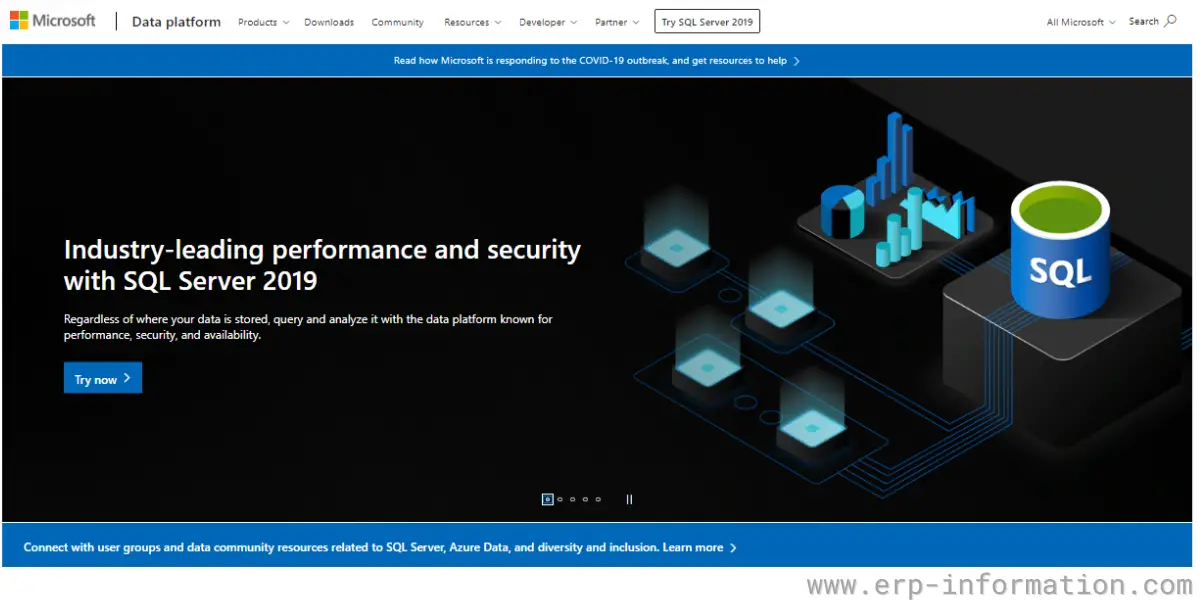Open the All Microsoft dropdown

coord(1081,22)
